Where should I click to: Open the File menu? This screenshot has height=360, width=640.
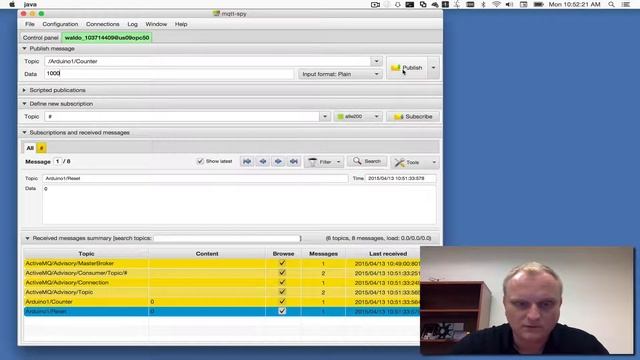(30, 24)
